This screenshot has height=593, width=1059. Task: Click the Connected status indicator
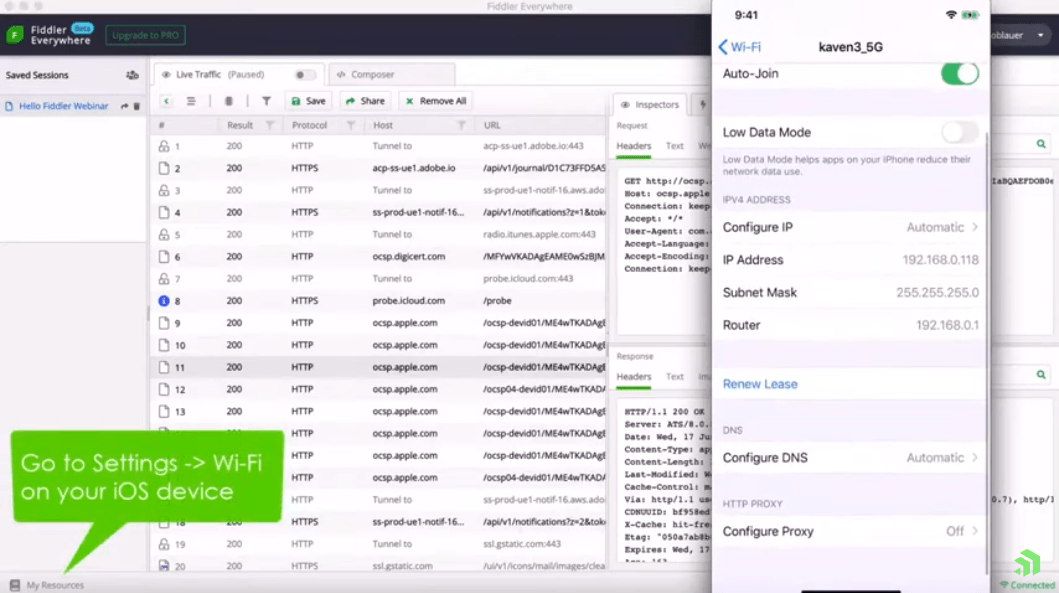(x=1027, y=585)
